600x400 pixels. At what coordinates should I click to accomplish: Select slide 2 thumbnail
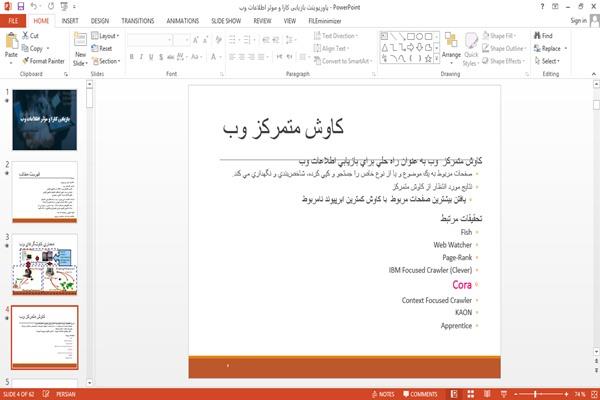point(44,192)
